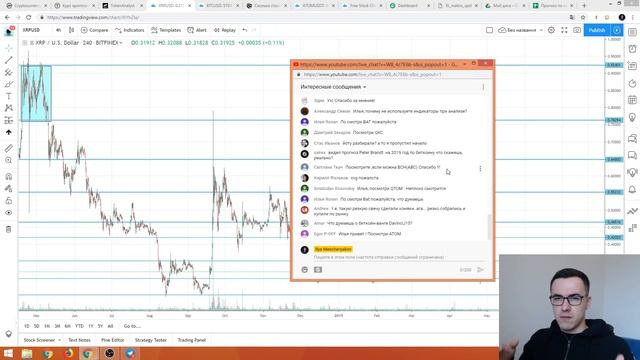Open the Strategy Tester tab
The image size is (640, 360).
(x=151, y=340)
